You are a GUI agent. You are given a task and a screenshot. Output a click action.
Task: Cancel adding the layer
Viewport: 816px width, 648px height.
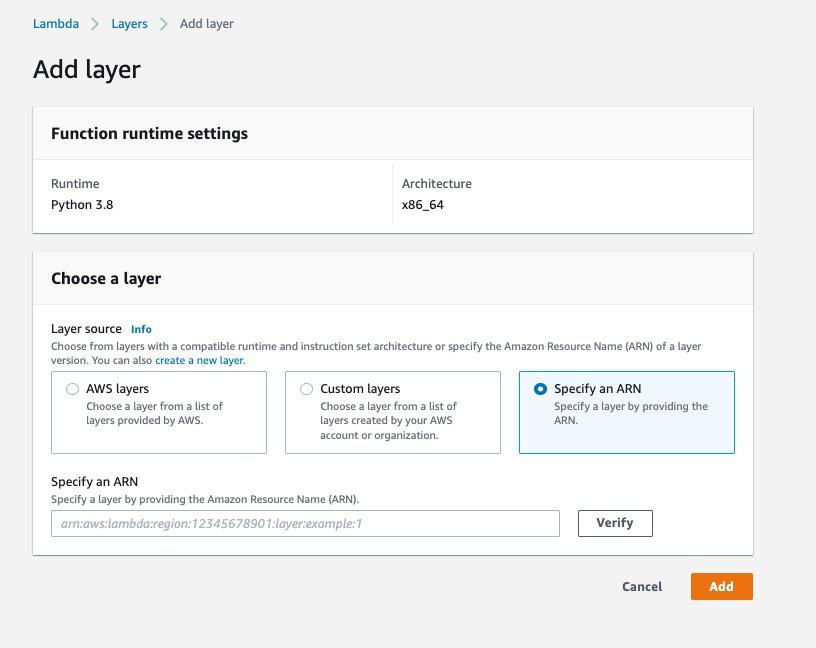point(641,587)
